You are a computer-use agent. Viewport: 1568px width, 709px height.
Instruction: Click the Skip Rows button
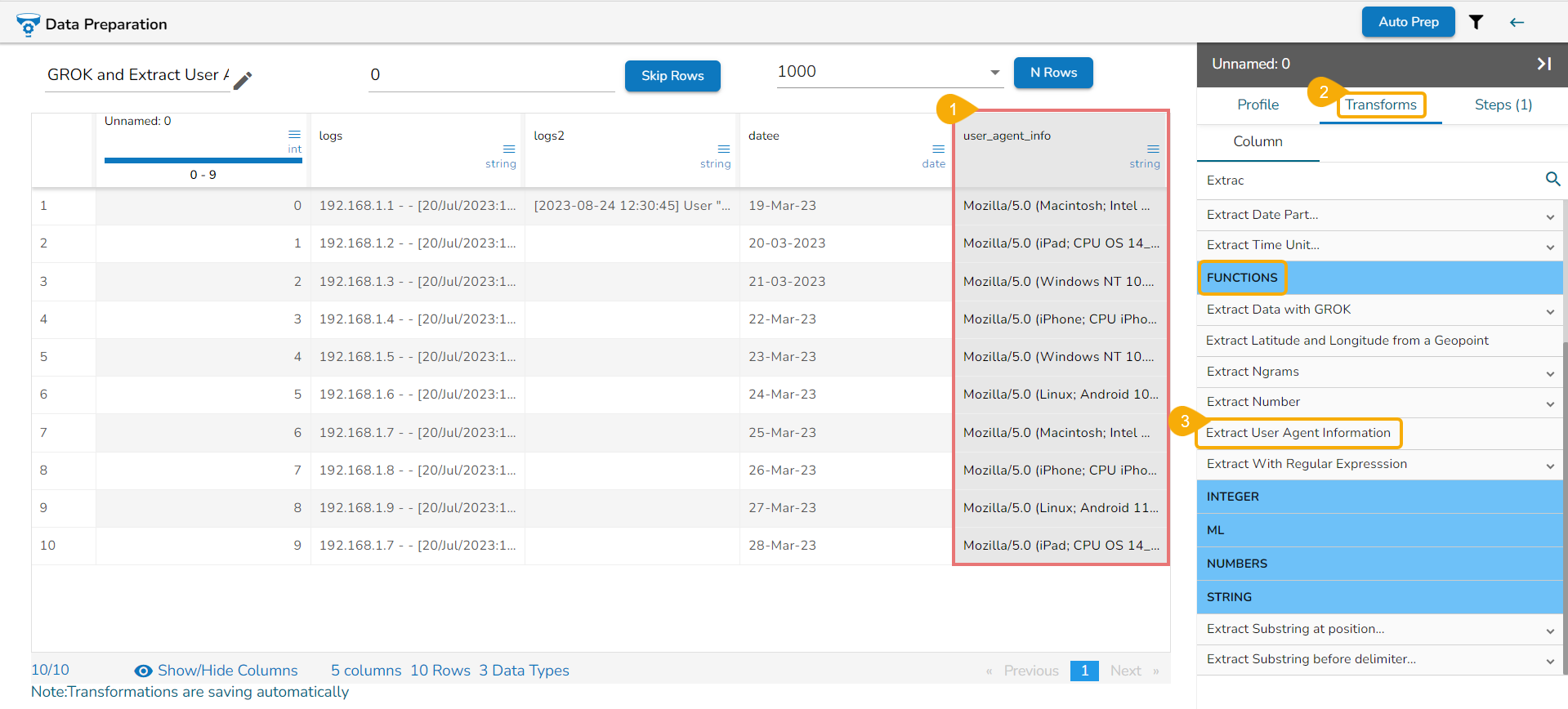pyautogui.click(x=672, y=76)
